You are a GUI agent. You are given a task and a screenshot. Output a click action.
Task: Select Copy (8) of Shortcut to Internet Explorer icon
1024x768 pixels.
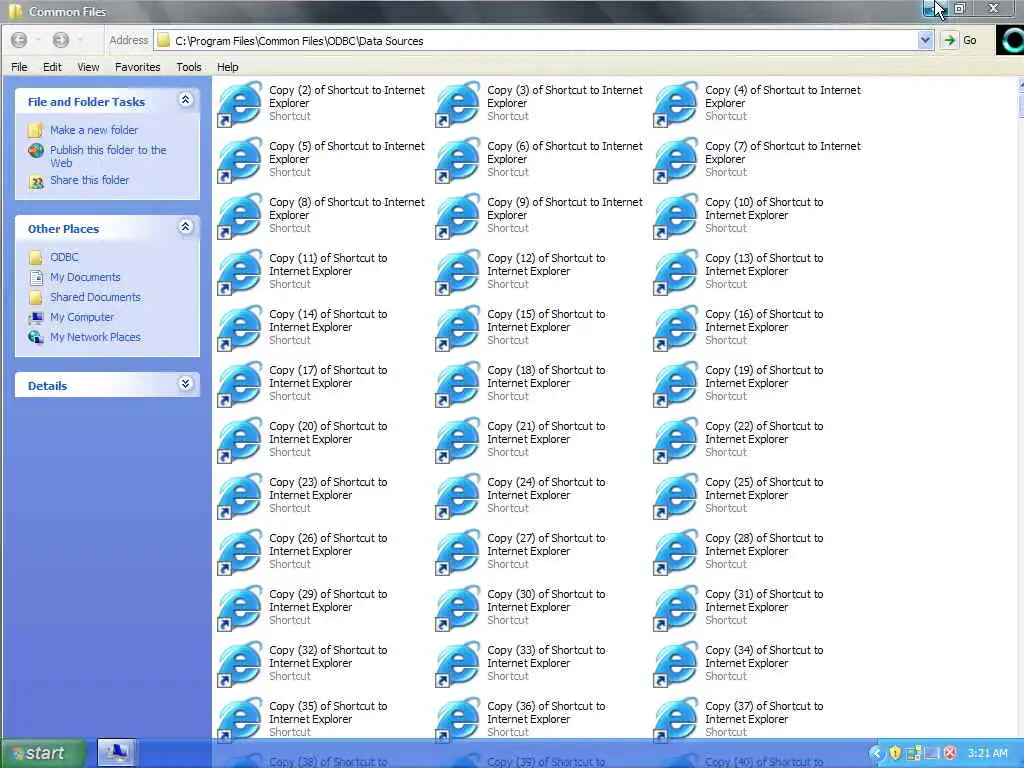coord(240,216)
